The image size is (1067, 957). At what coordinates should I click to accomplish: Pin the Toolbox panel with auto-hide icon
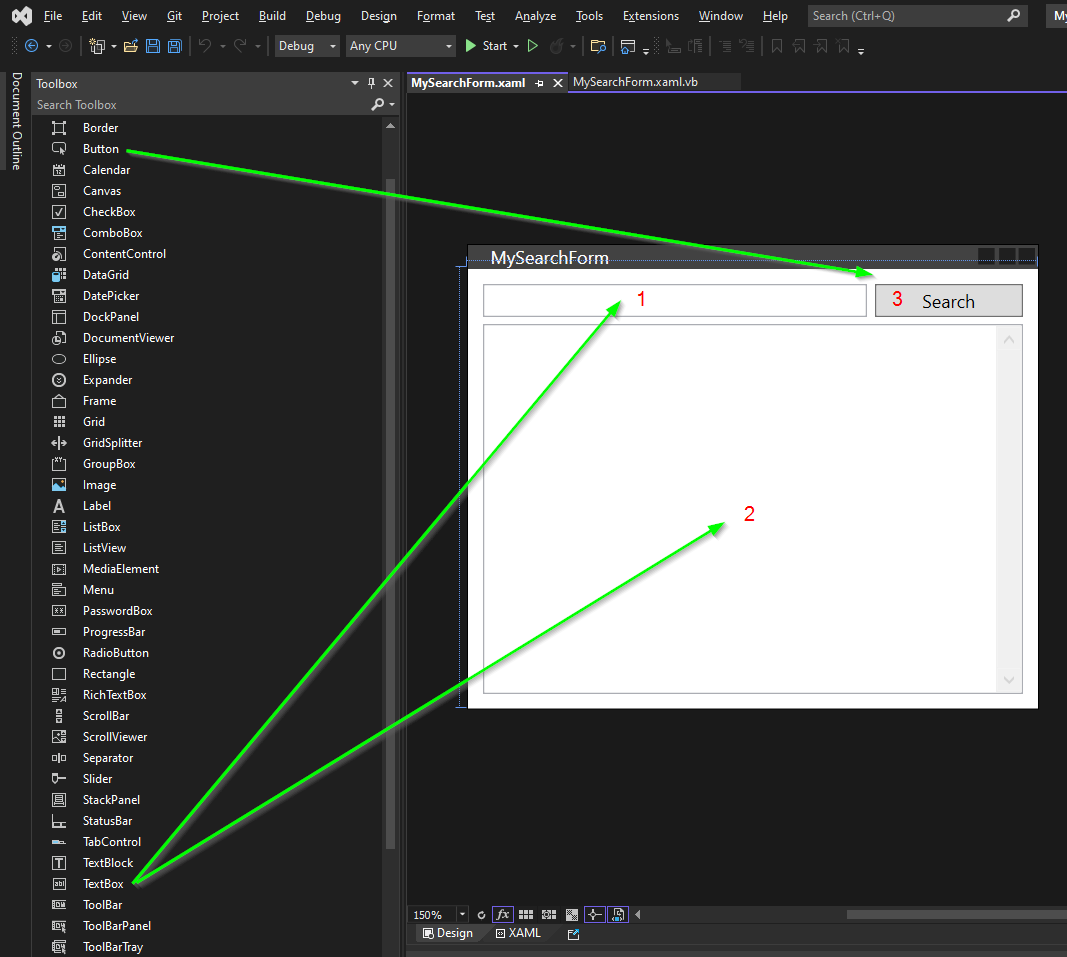372,84
